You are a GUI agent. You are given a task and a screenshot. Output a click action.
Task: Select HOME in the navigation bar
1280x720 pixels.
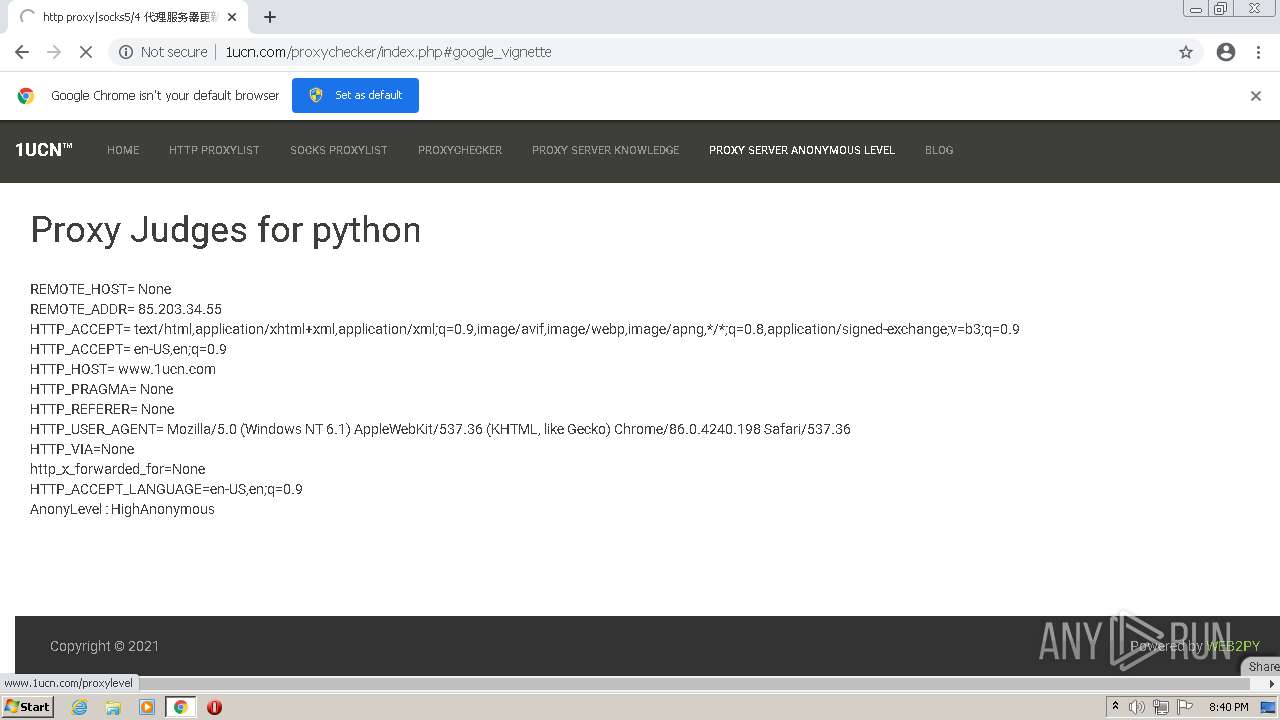(123, 150)
